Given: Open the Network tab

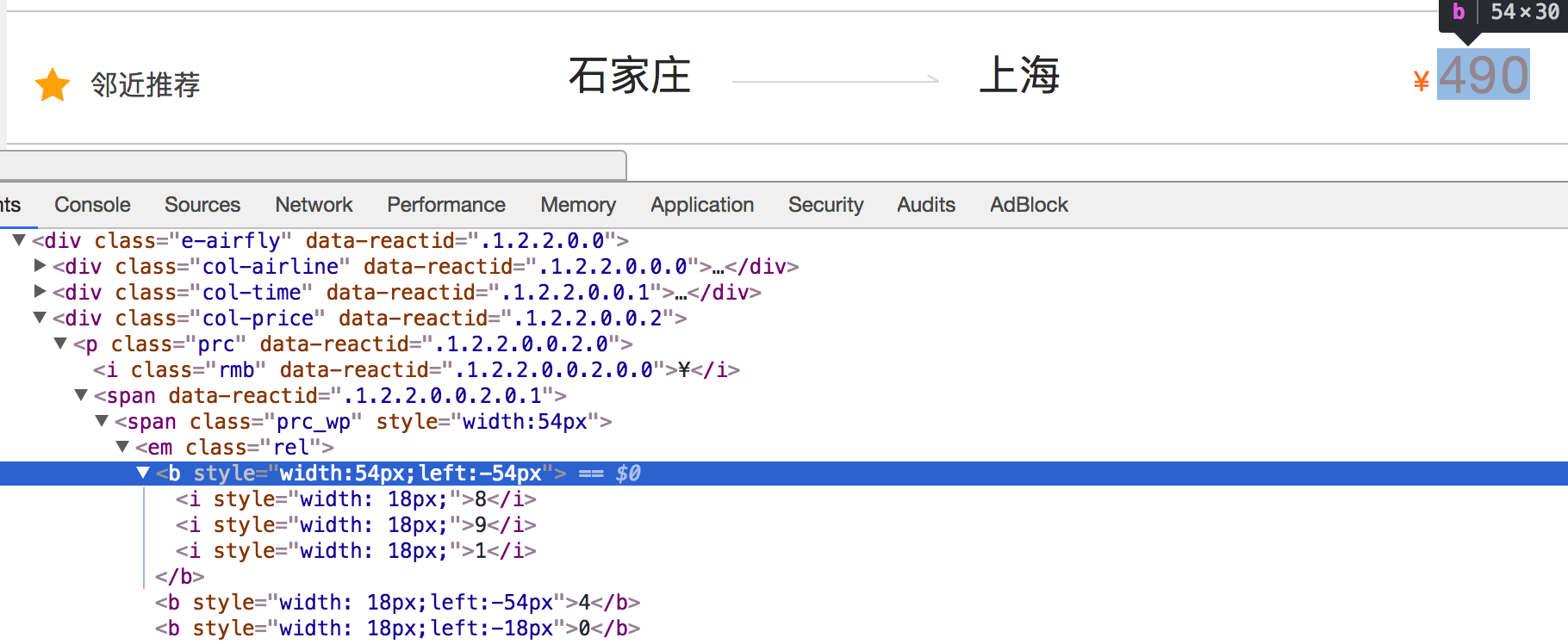Looking at the screenshot, I should 314,205.
